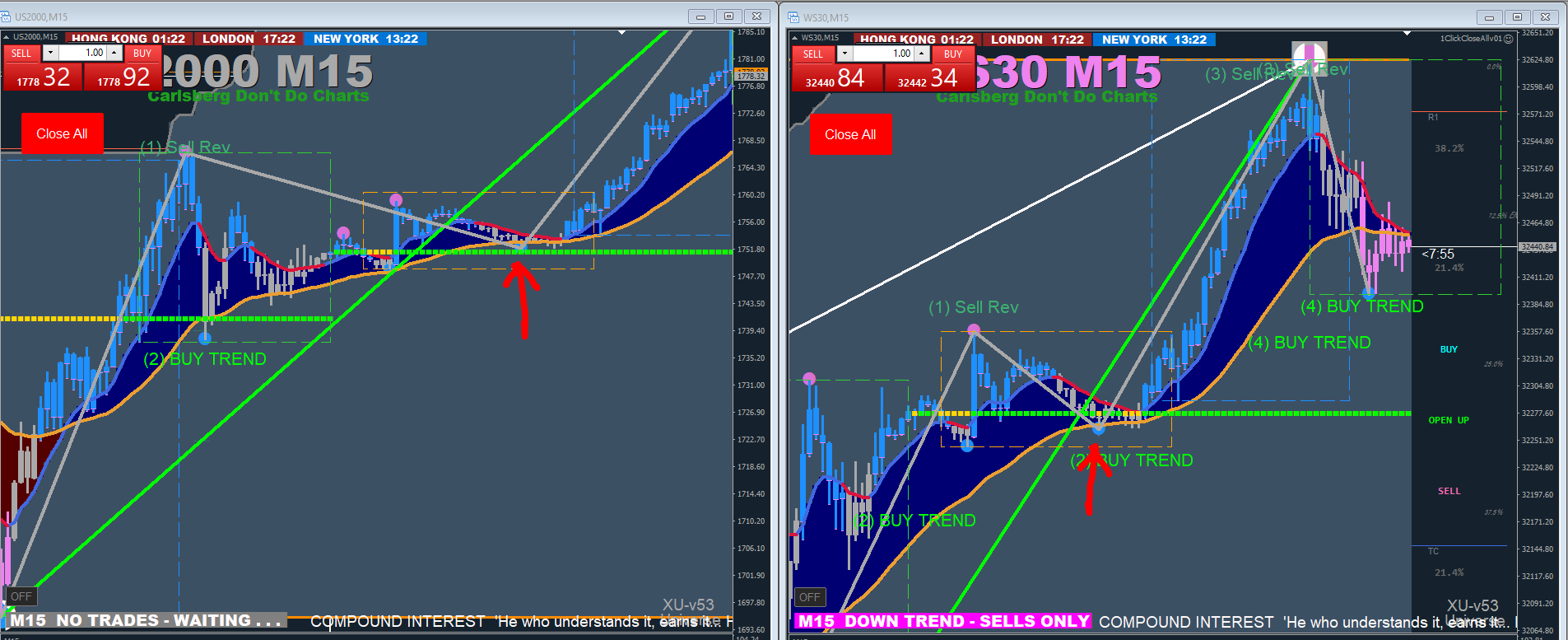Click the SELL button on the WS30 chart
Image resolution: width=1568 pixels, height=640 pixels.
coord(812,54)
